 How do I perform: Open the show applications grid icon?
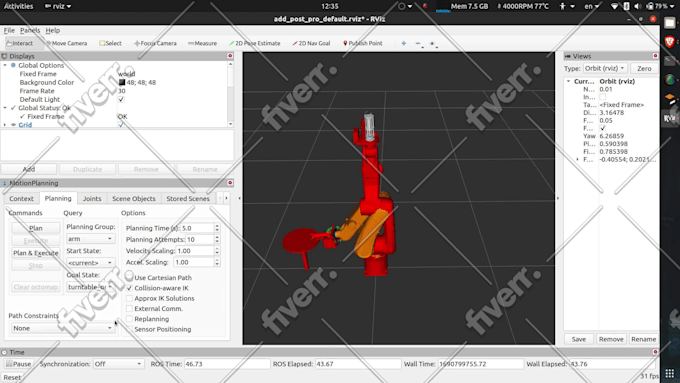(670, 373)
